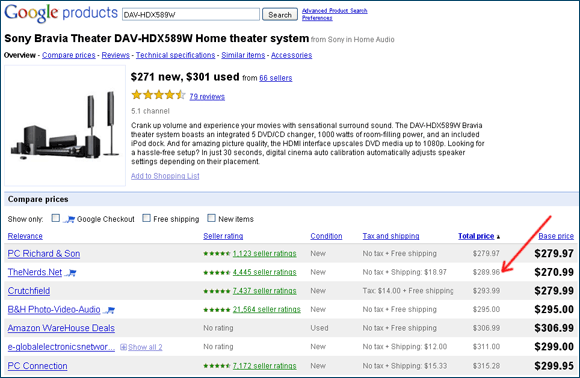580x378 pixels.
Task: Click Tax: $14.00 + Free shipping text
Action: pyautogui.click(x=408, y=291)
